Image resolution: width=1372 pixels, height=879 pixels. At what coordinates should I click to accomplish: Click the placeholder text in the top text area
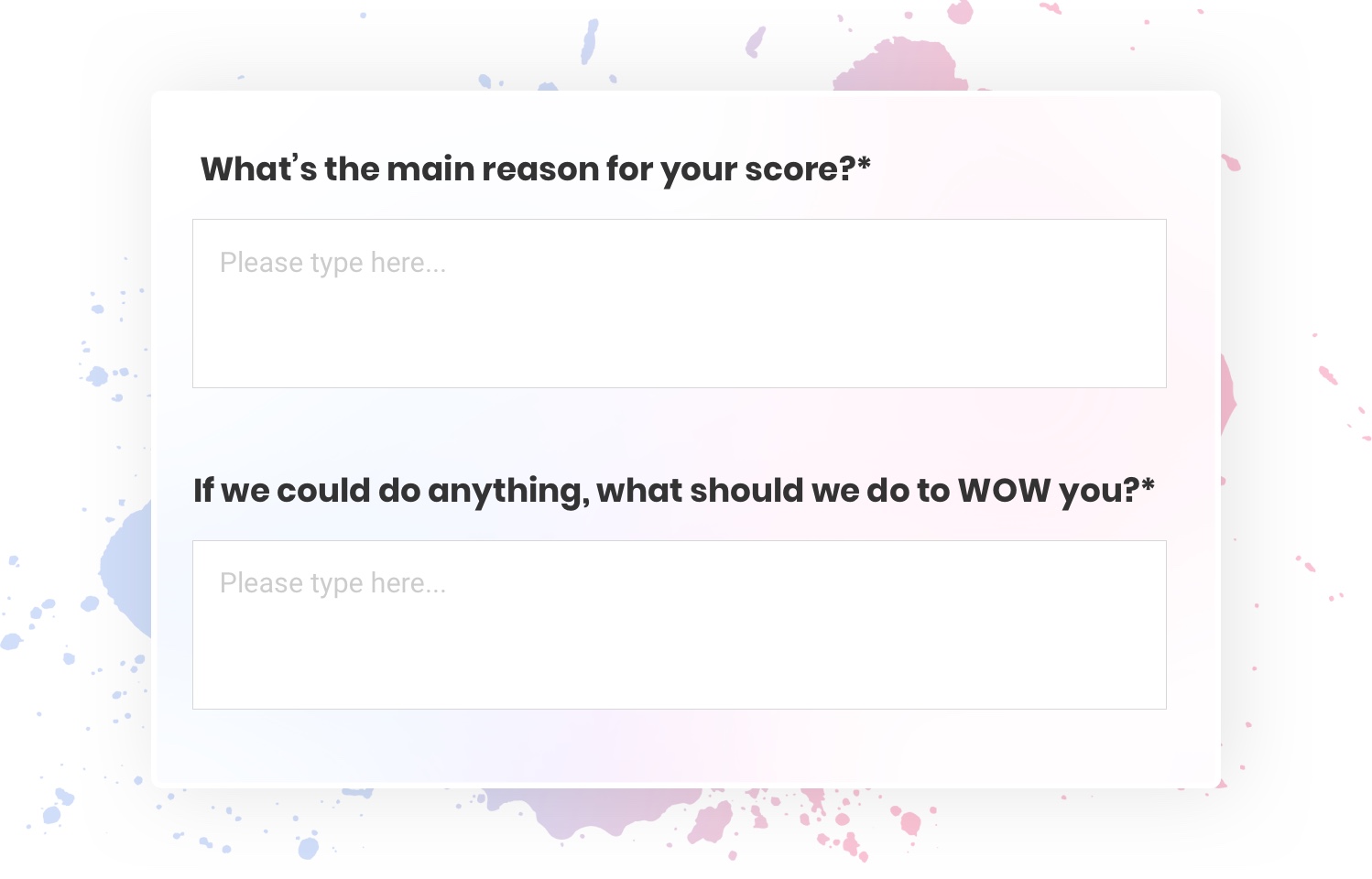(333, 263)
